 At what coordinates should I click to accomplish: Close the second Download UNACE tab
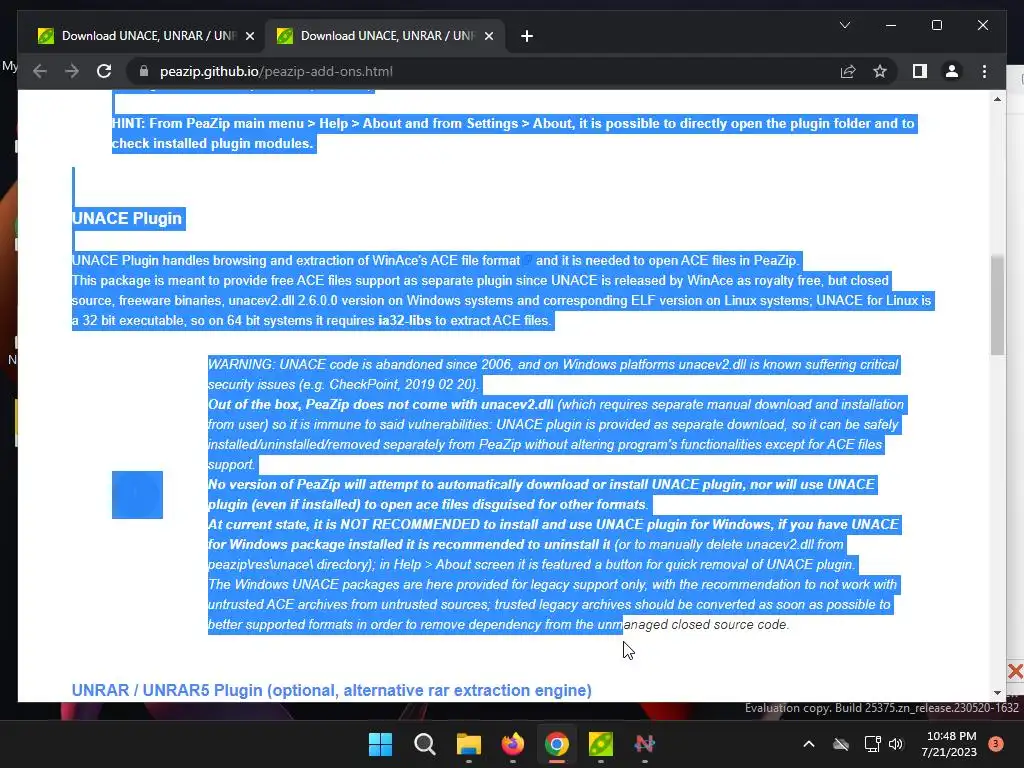point(488,36)
